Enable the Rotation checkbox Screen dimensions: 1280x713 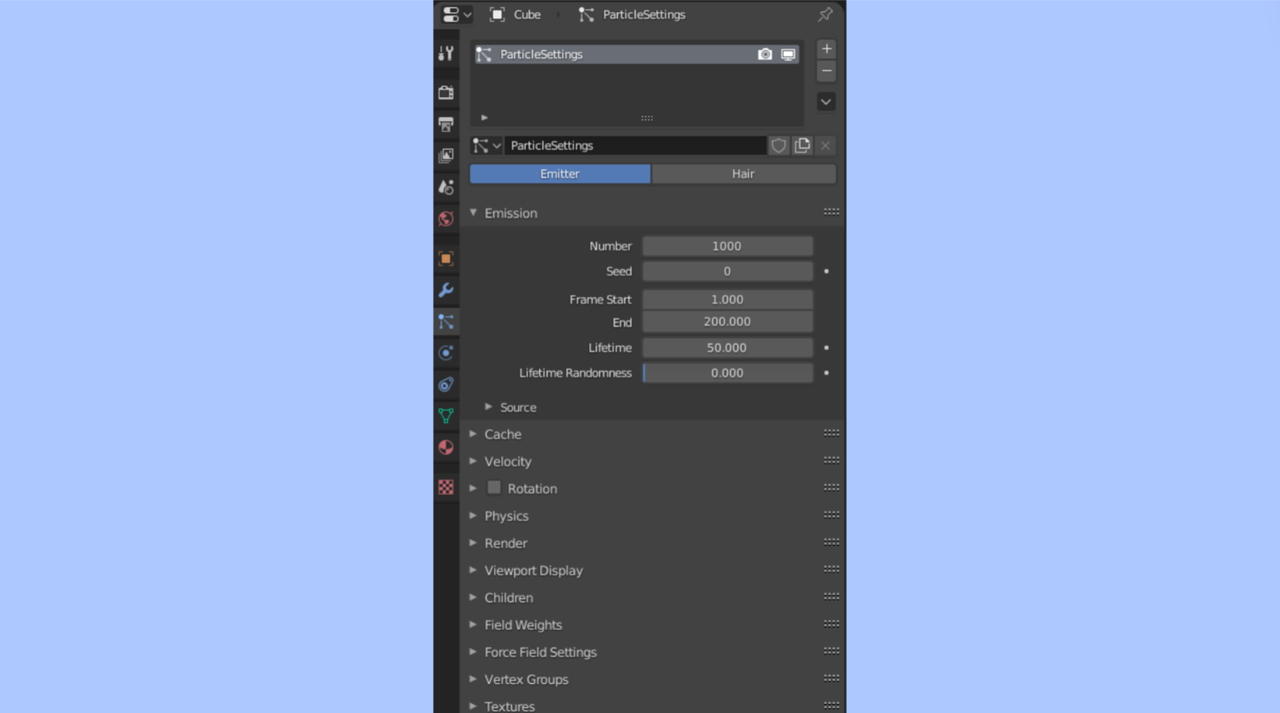[494, 488]
